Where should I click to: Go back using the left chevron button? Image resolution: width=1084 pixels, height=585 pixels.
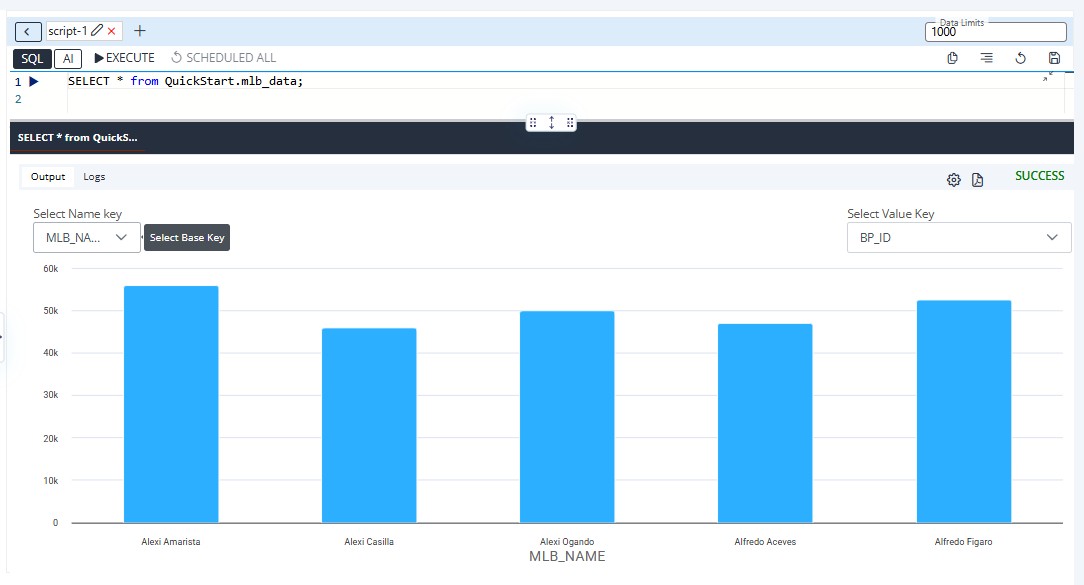[28, 32]
